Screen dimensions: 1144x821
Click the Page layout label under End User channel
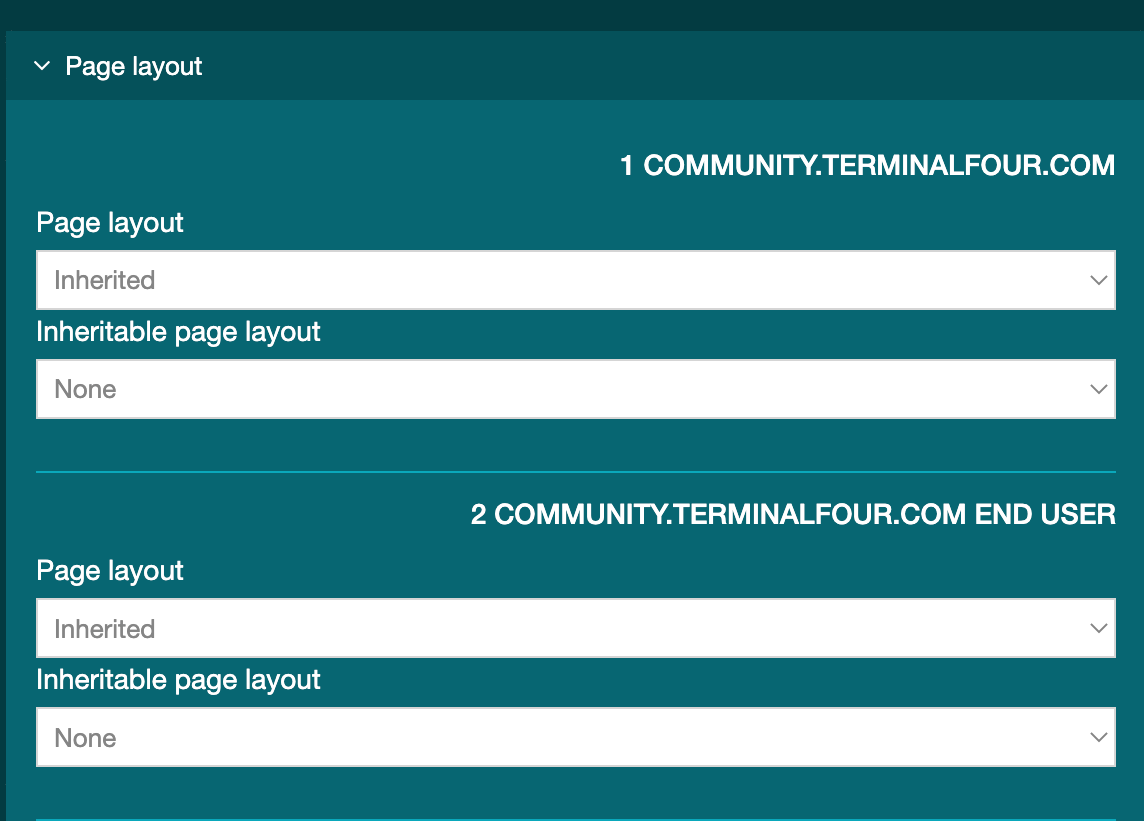[110, 571]
